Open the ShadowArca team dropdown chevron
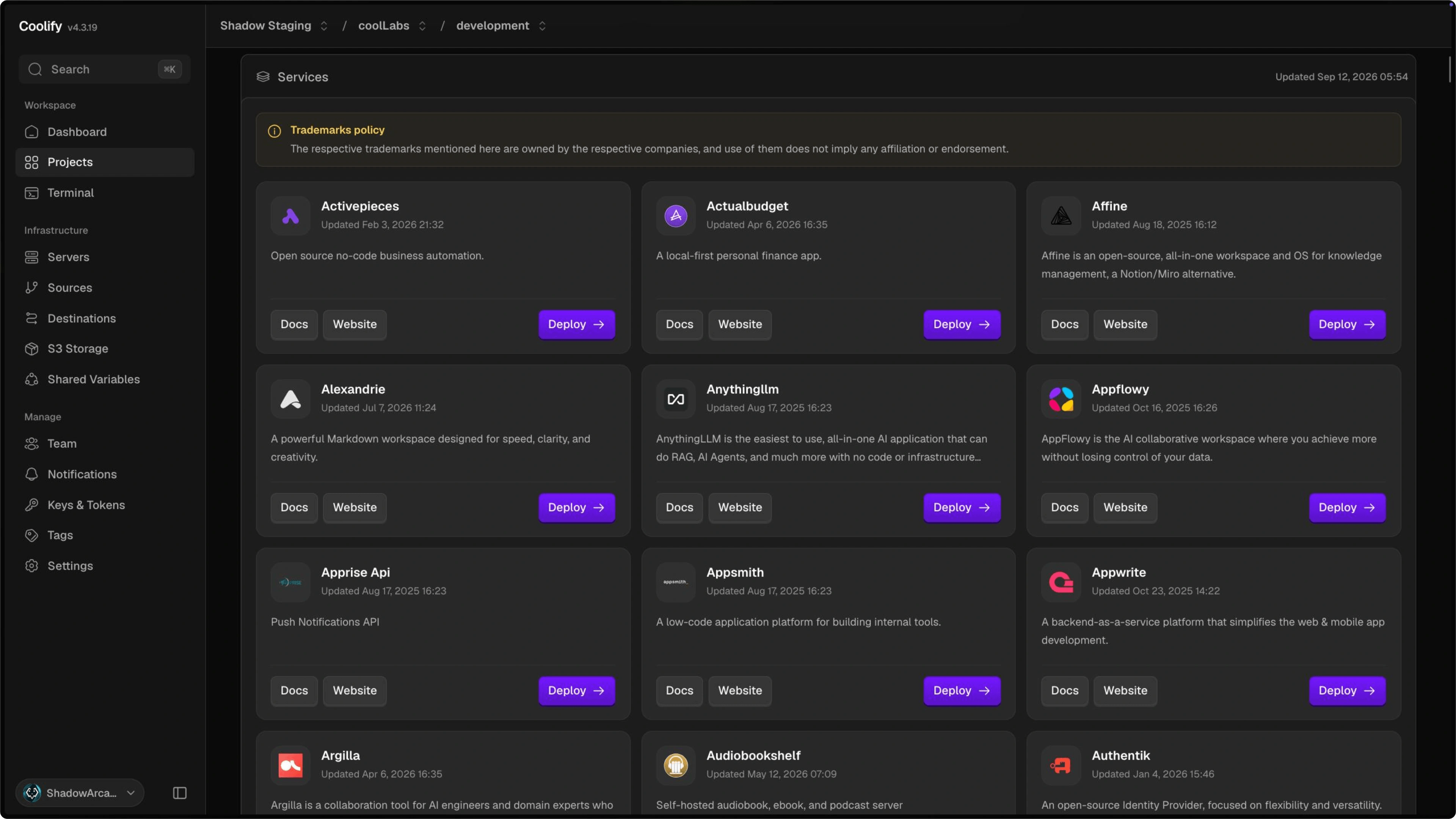 coord(131,793)
